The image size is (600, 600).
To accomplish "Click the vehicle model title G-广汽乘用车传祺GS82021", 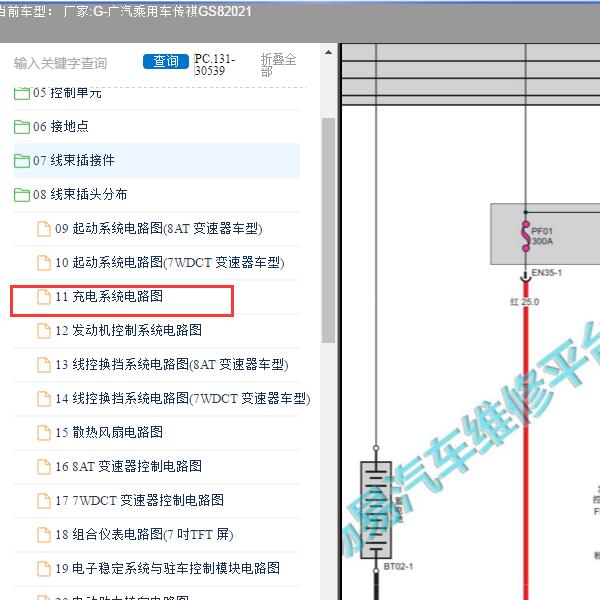I will point(172,11).
